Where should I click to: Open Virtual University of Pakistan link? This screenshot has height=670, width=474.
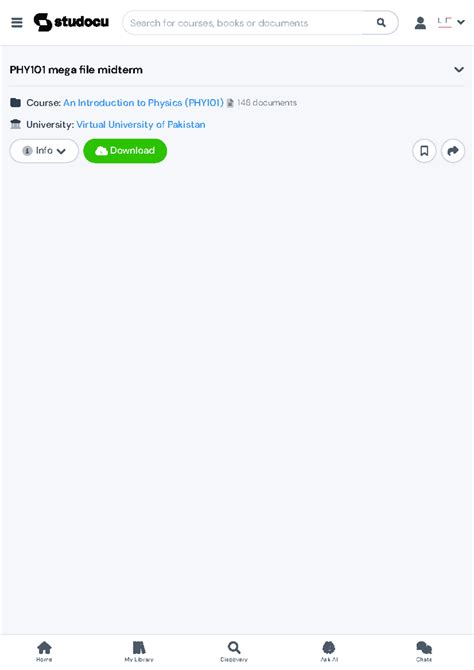click(x=141, y=124)
